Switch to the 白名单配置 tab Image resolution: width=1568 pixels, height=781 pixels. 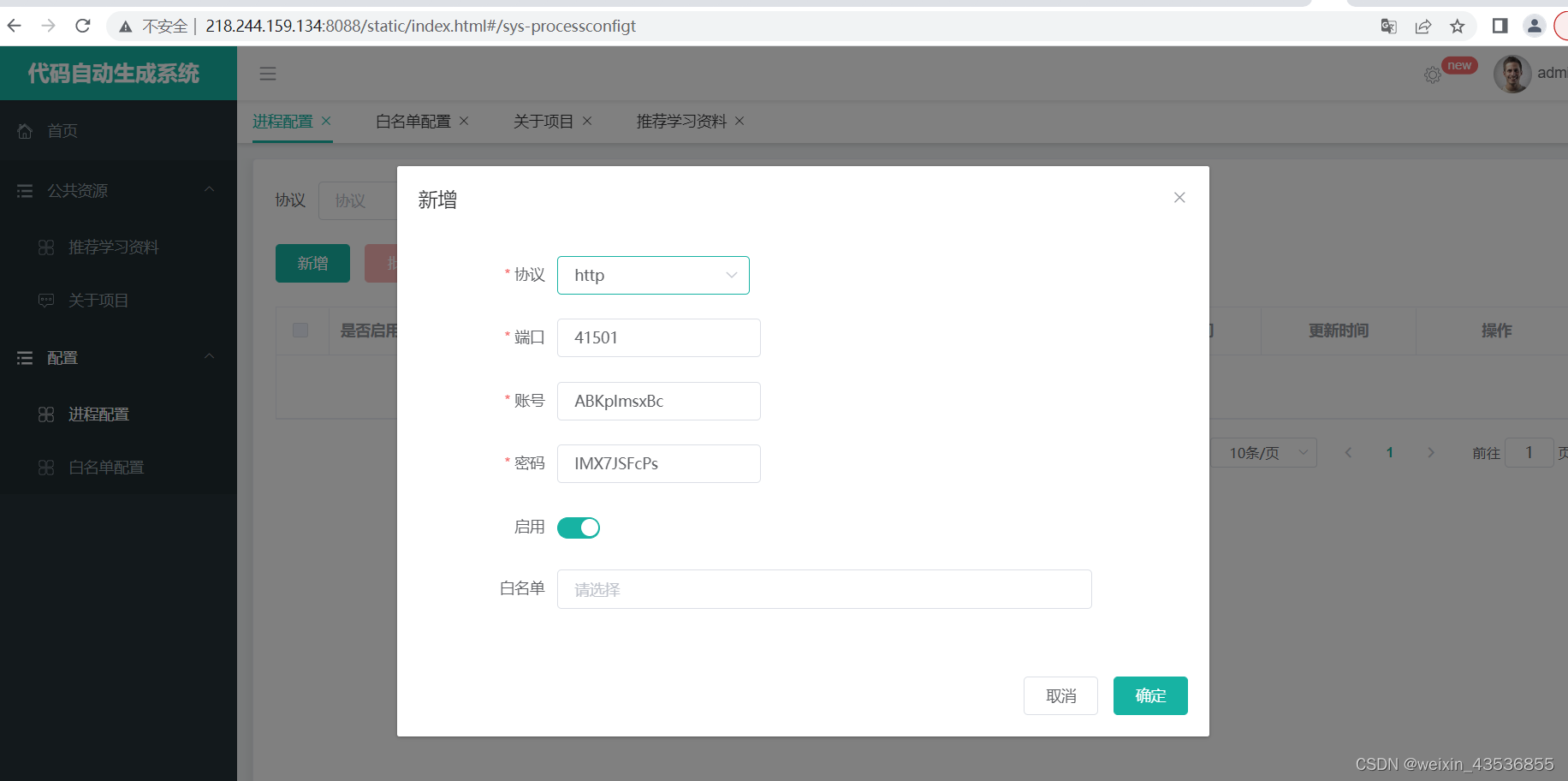pos(413,122)
